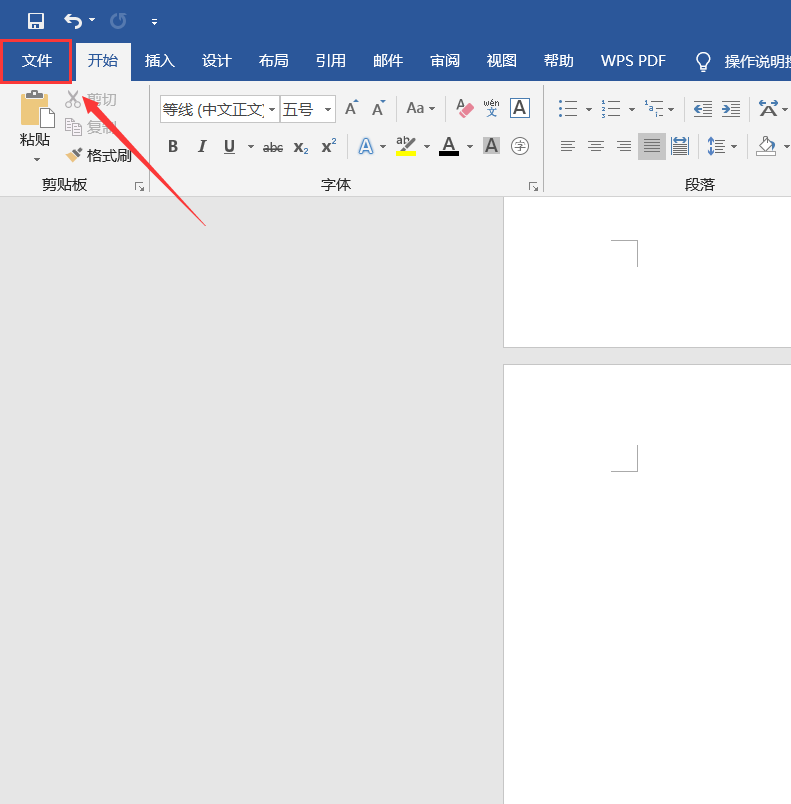Open the 剪贴板 dialog launcher
The height and width of the screenshot is (804, 791).
(139, 187)
